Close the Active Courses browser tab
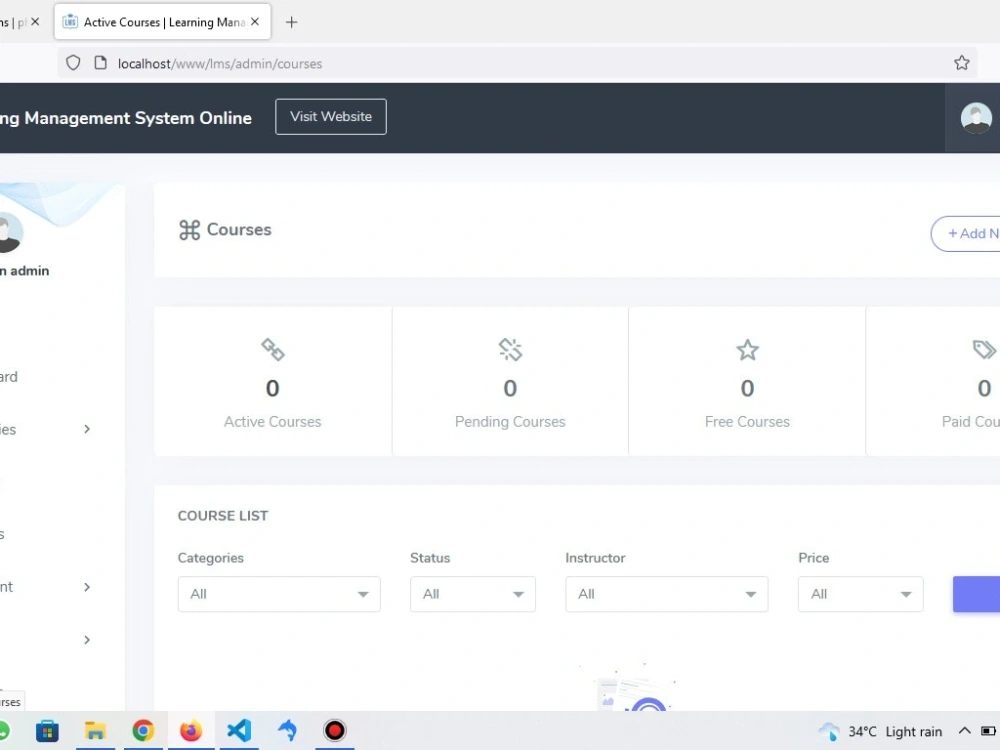Image resolution: width=1000 pixels, height=750 pixels. 255,22
